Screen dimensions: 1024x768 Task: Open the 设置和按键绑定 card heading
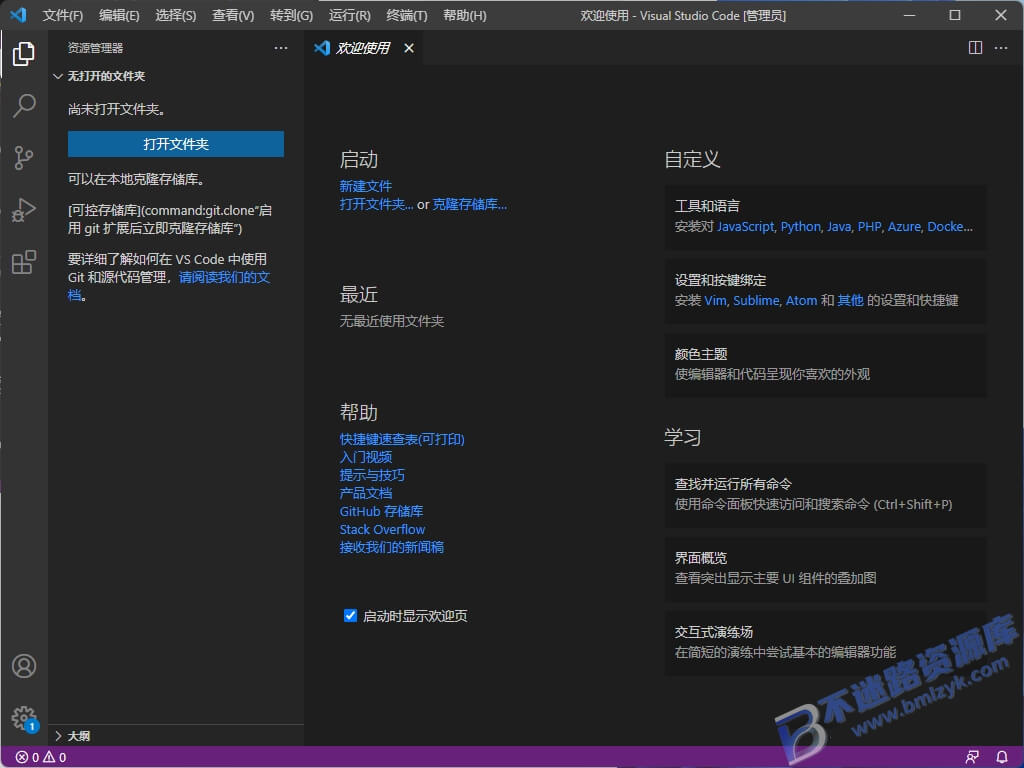click(720, 281)
